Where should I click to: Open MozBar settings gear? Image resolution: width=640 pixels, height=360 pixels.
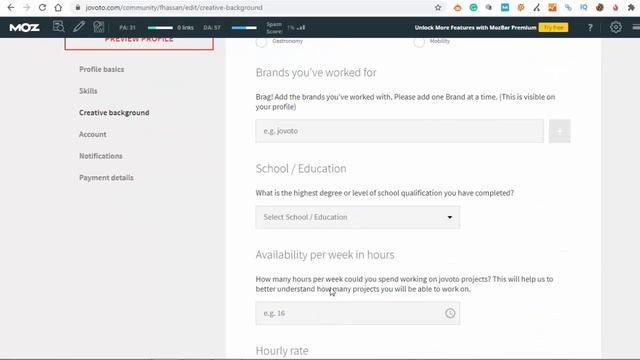[x=616, y=27]
